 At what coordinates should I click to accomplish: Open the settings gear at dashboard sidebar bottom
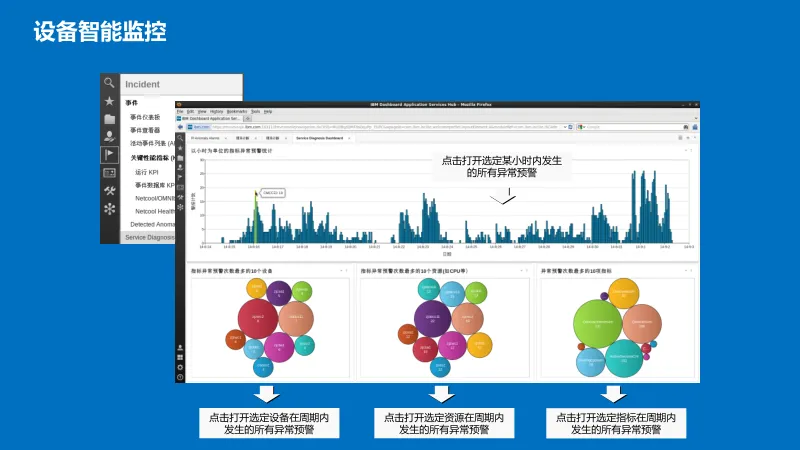[x=180, y=367]
